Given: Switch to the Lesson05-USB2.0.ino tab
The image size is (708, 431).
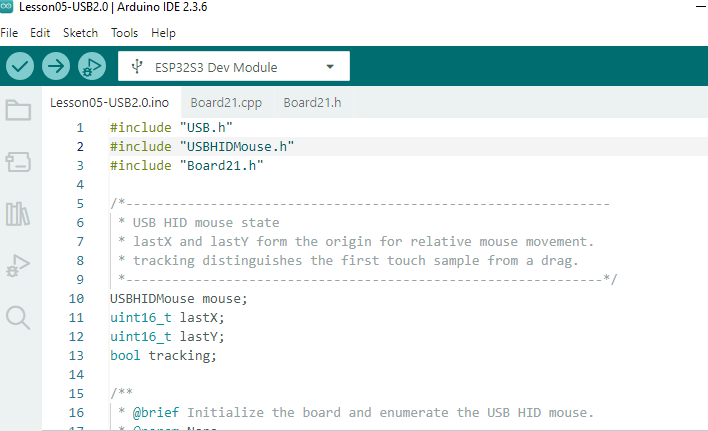Looking at the screenshot, I should point(110,102).
